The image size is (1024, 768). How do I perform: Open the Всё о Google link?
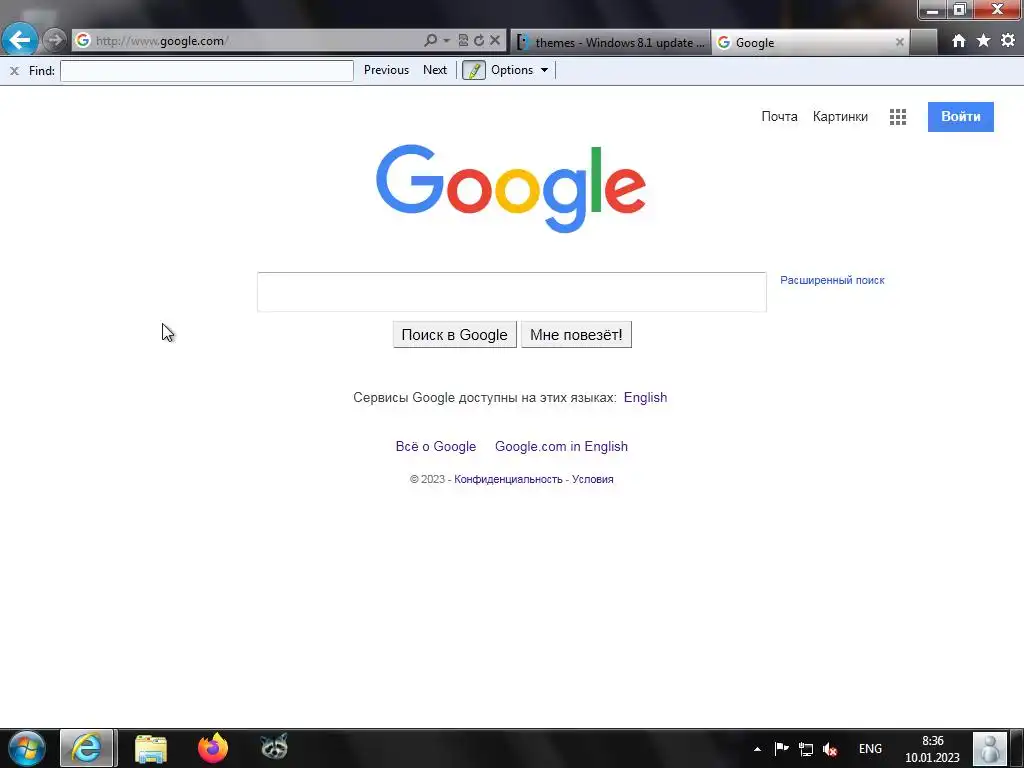[x=436, y=446]
